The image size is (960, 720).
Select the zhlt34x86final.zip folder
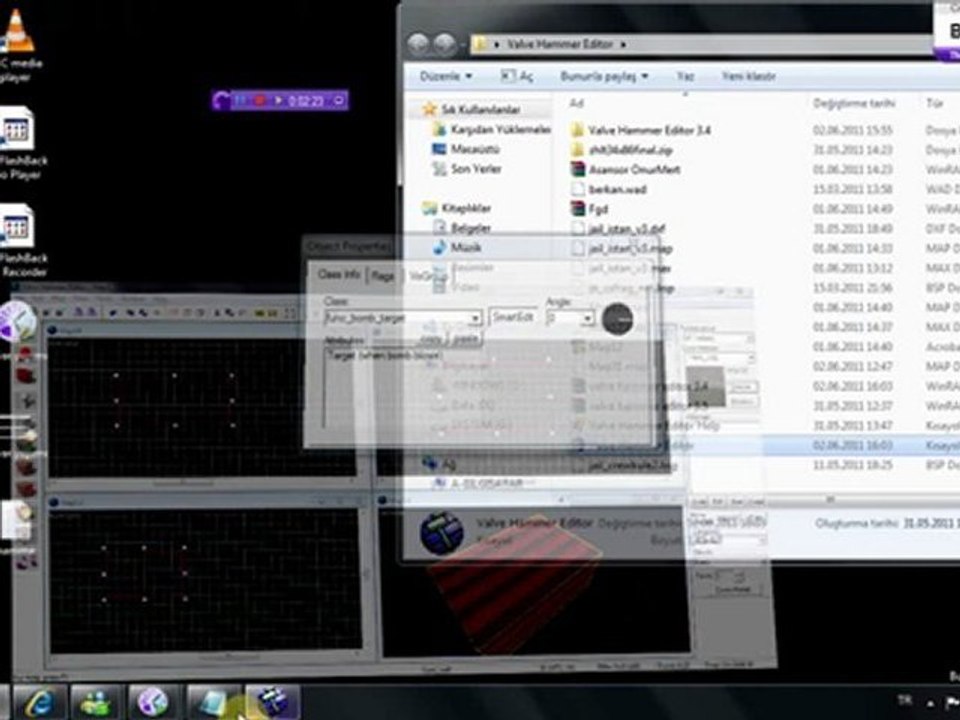coord(621,150)
